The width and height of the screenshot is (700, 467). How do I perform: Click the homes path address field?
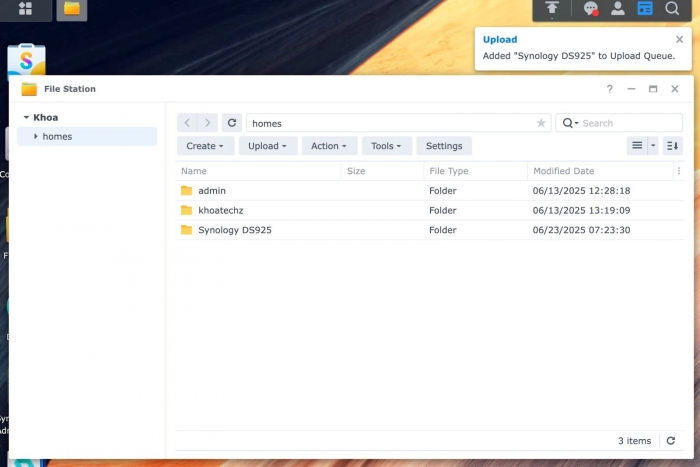(x=399, y=123)
